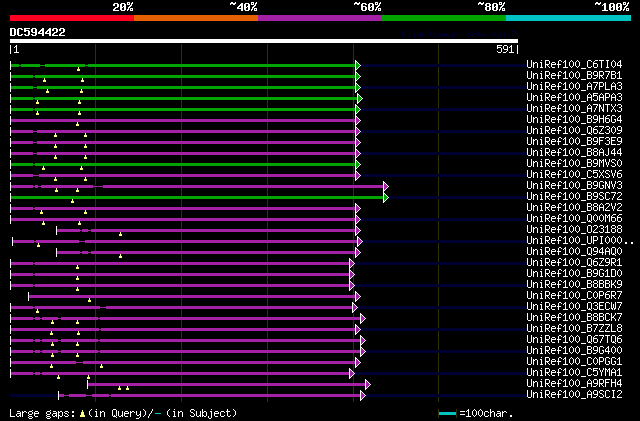Click the end position number 591
Viewport: 640px width, 421px height.
[505, 49]
